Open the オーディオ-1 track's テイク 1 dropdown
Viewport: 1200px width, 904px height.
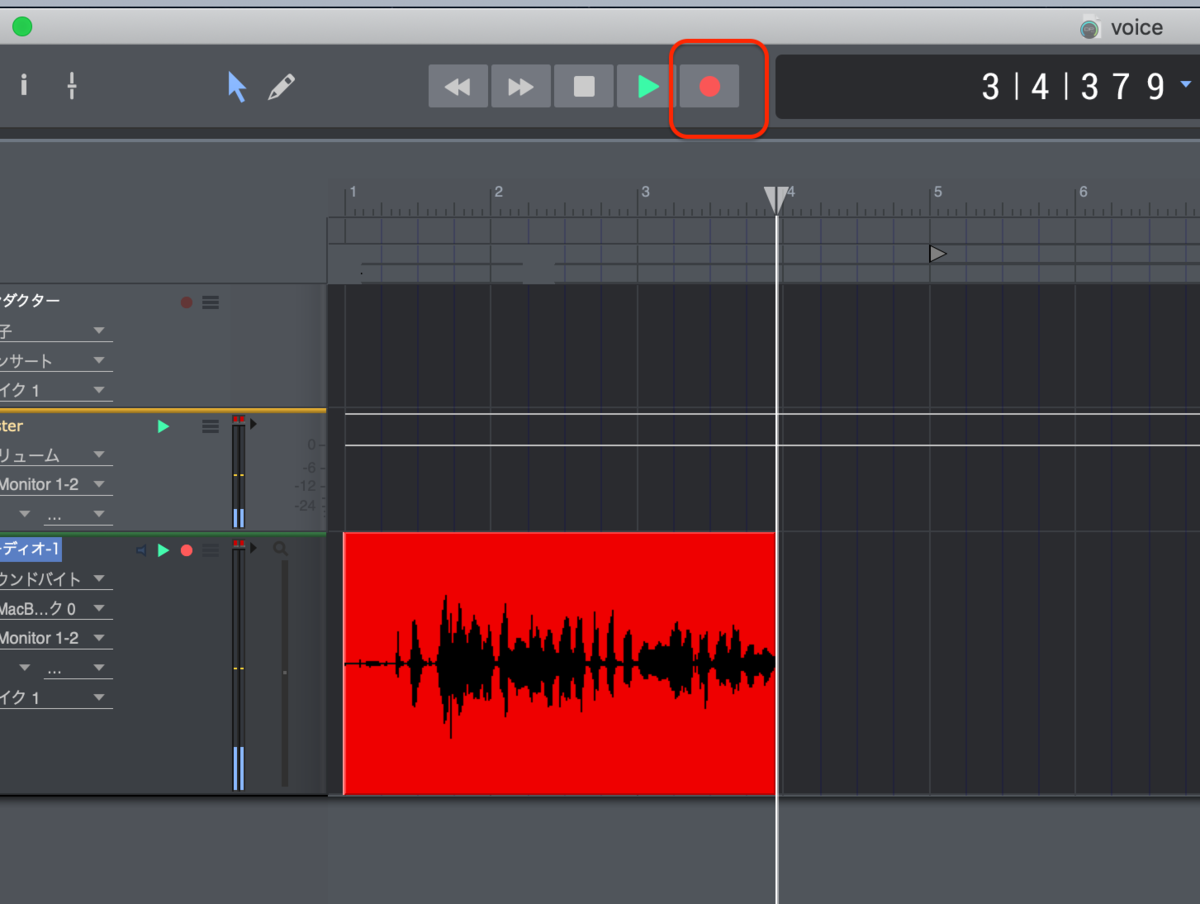tap(56, 697)
